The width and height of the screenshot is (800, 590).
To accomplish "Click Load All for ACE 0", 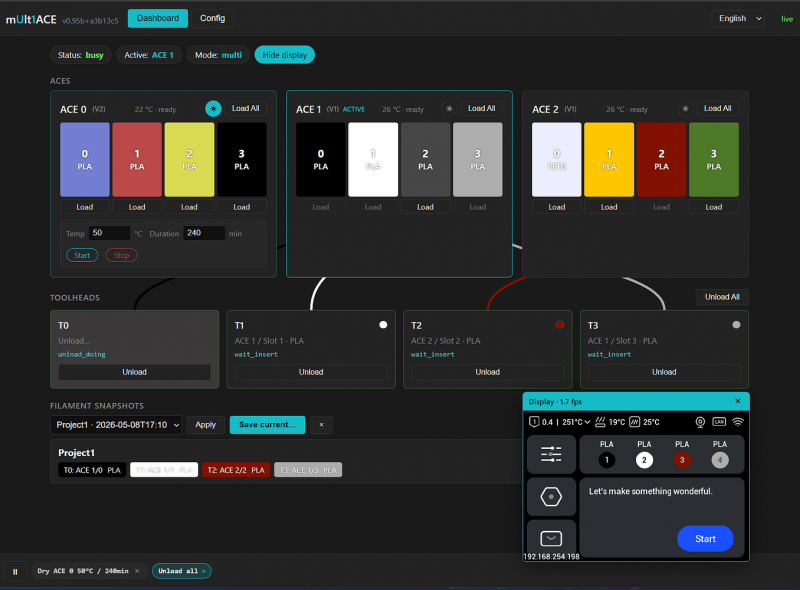I will pyautogui.click(x=245, y=108).
